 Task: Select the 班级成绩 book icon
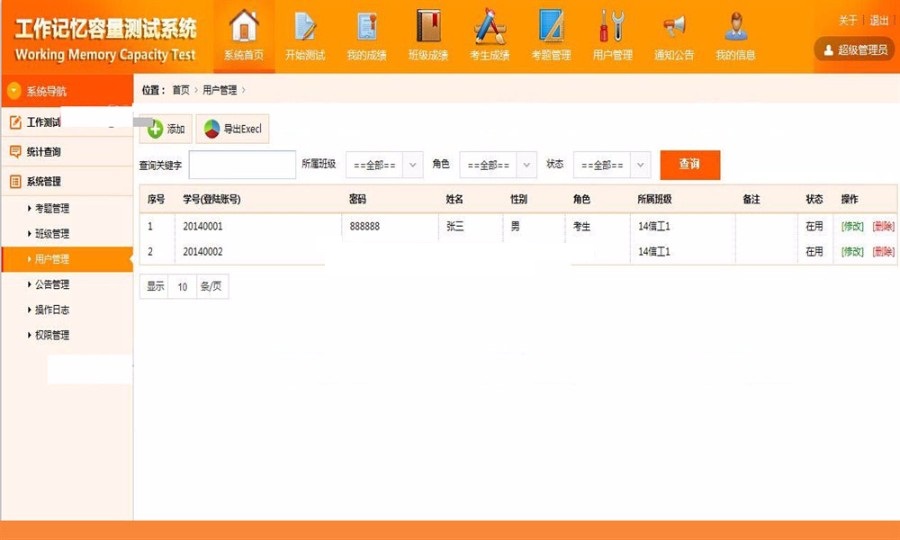coord(428,27)
